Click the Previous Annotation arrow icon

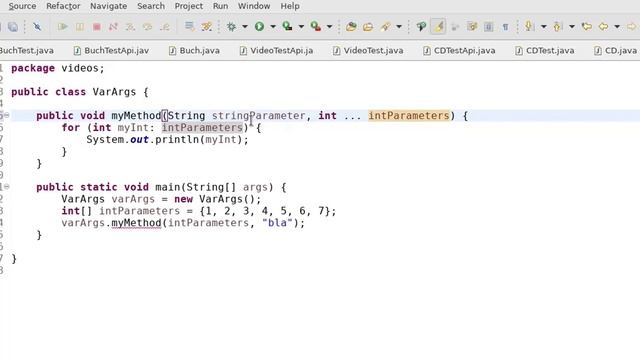(557, 27)
